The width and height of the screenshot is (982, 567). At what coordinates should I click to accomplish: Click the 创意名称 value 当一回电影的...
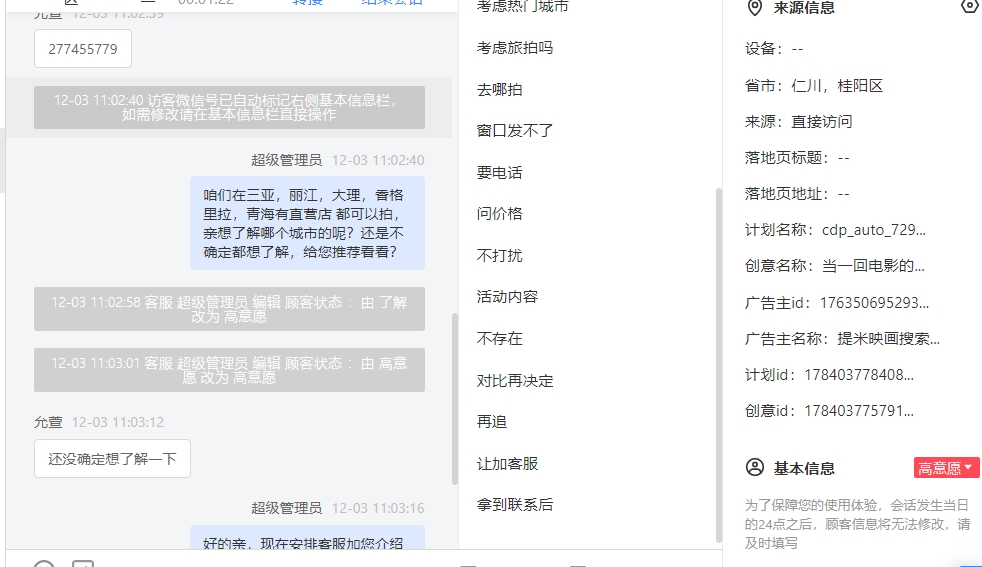pos(873,266)
